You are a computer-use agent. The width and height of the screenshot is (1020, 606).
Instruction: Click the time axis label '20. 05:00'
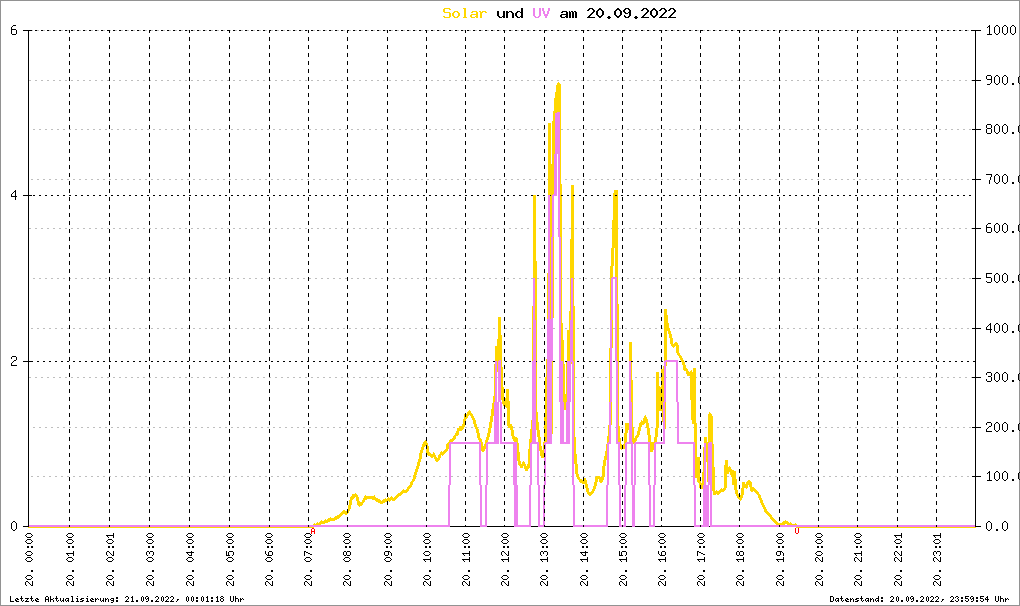[230, 560]
